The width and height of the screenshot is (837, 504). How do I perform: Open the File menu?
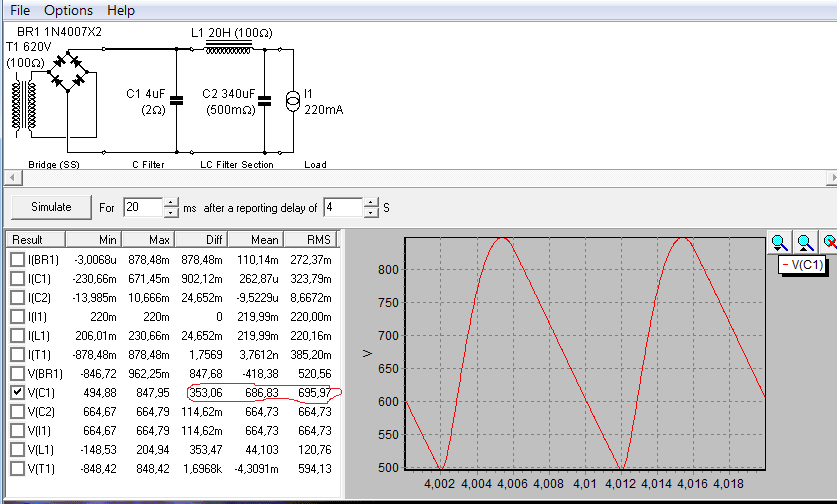[20, 10]
